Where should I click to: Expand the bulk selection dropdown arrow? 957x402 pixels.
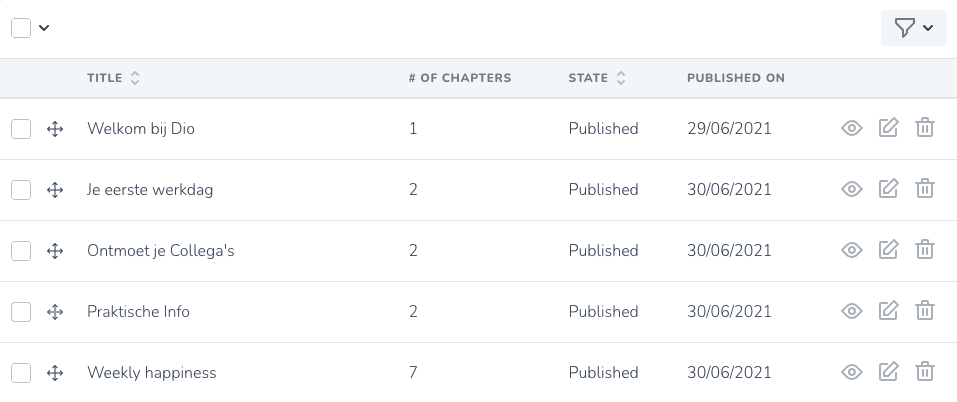pos(44,27)
